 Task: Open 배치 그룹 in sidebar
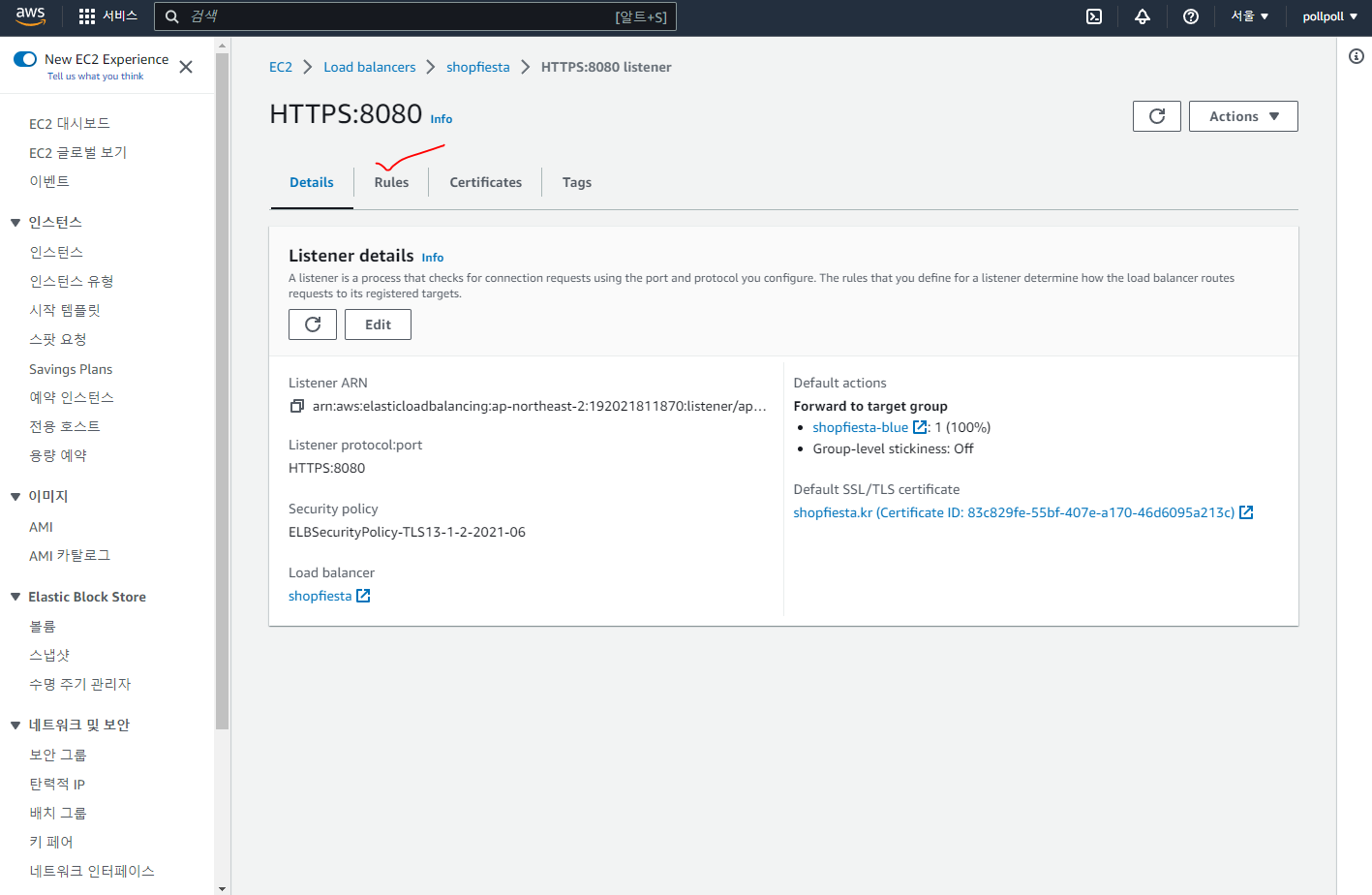click(58, 814)
